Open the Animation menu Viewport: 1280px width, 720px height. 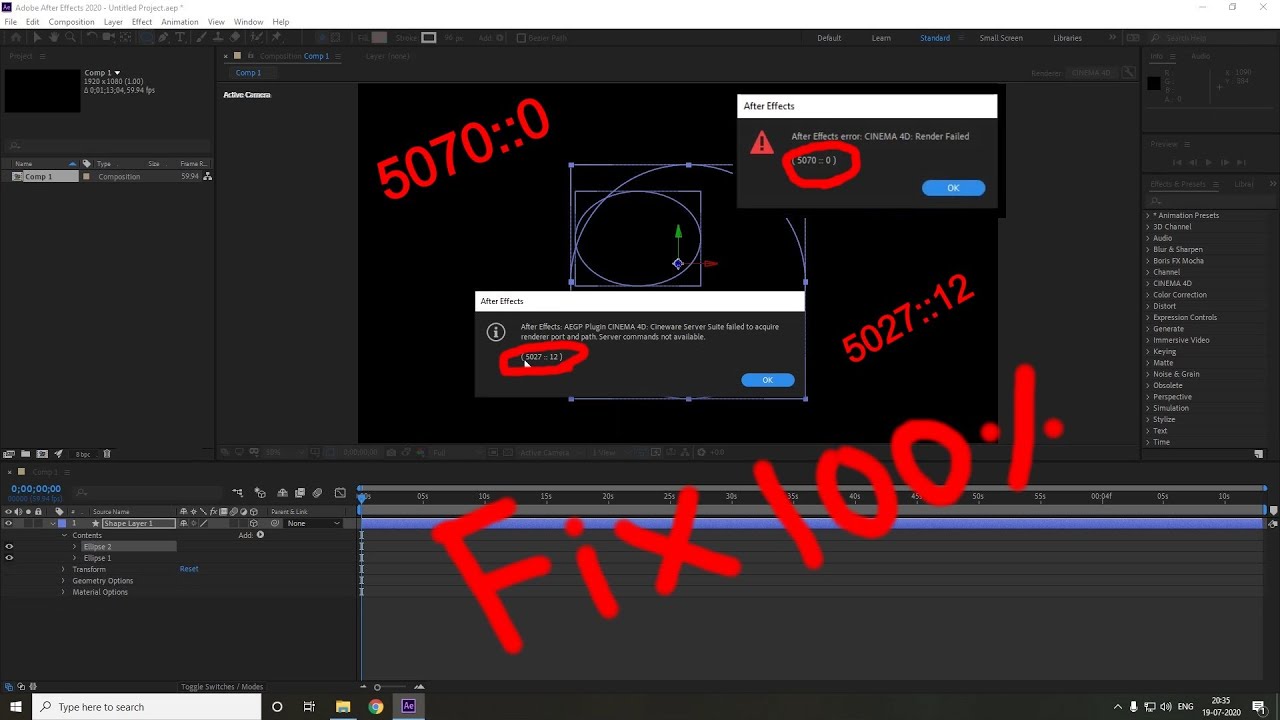pos(180,22)
